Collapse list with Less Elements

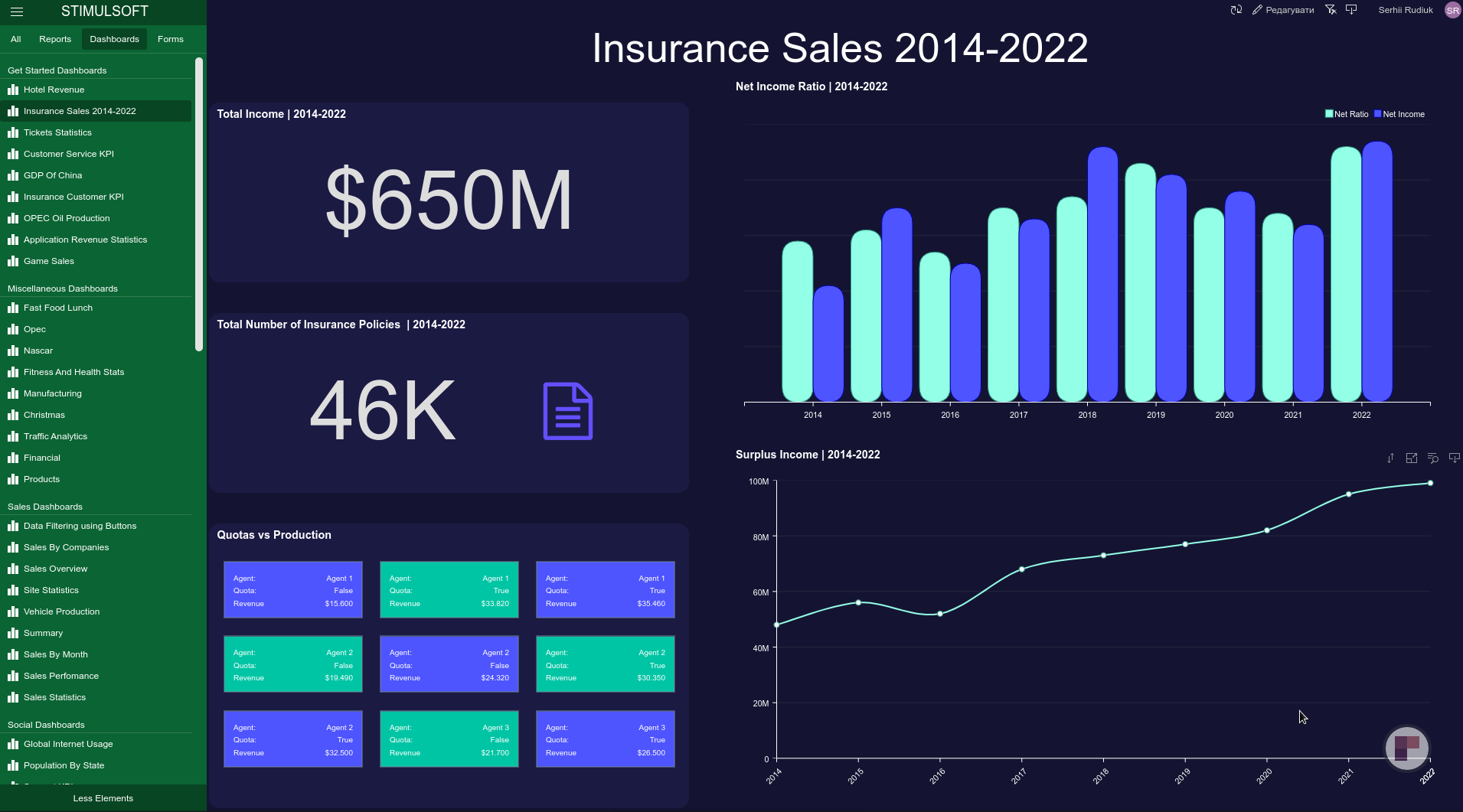click(103, 798)
